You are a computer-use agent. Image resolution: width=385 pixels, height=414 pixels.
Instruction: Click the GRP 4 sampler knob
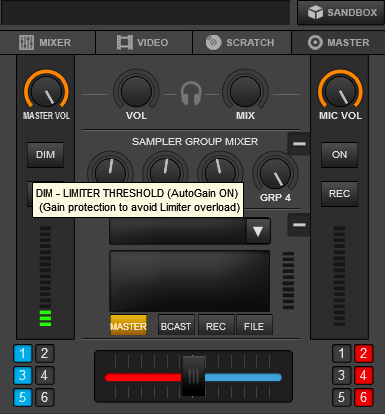[x=275, y=173]
